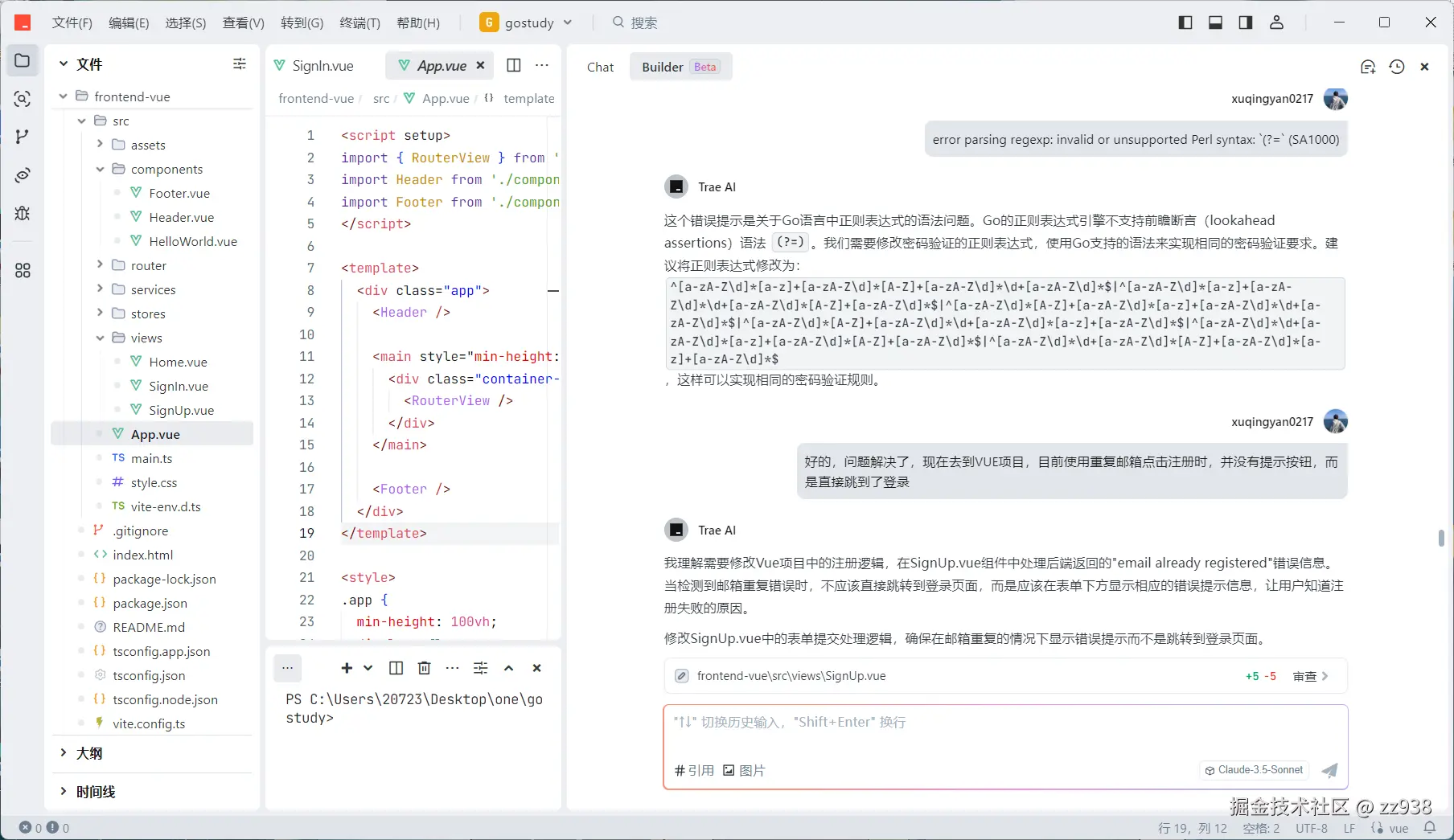Open the extensions grid icon
1454x840 pixels.
tap(23, 271)
